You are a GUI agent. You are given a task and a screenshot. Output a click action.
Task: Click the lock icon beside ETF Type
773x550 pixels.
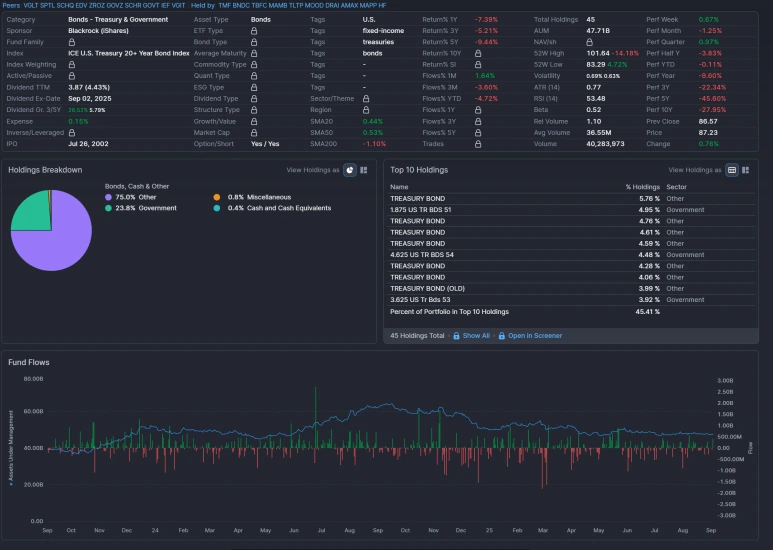pos(254,31)
